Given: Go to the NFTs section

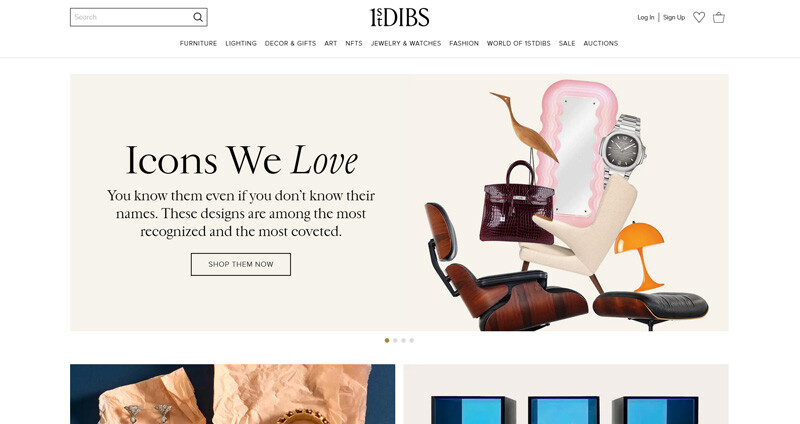Looking at the screenshot, I should pyautogui.click(x=354, y=43).
